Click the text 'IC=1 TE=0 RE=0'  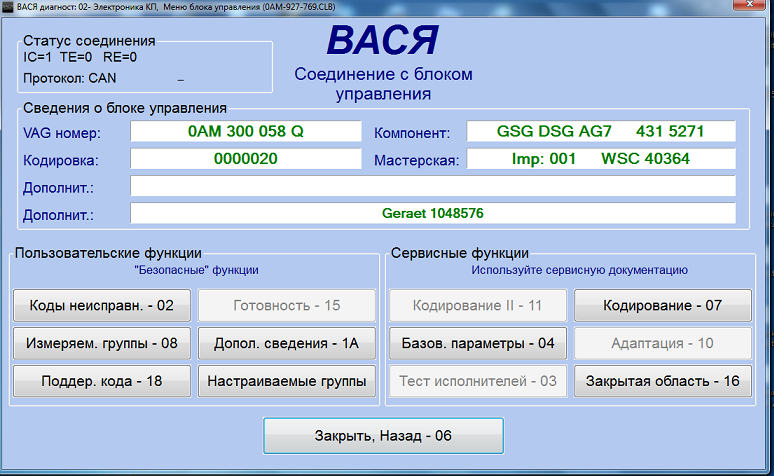pos(80,57)
